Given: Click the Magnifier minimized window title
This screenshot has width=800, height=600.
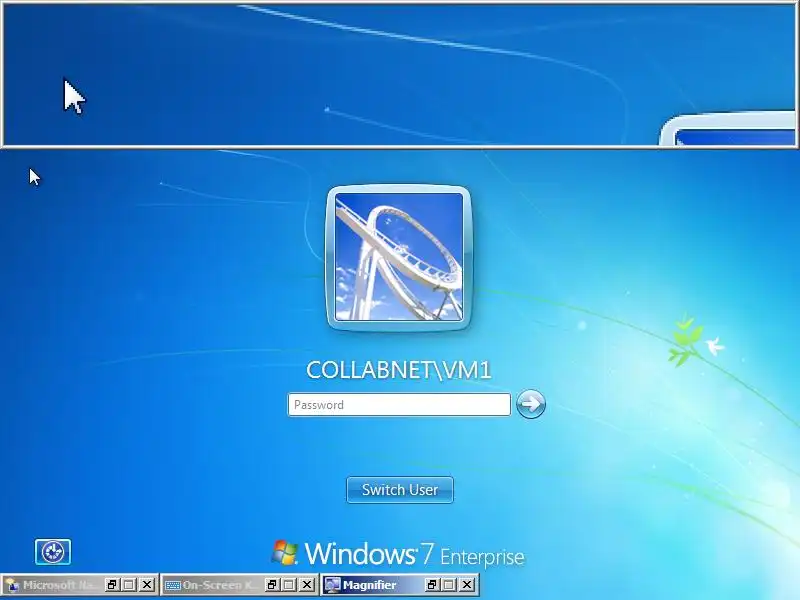Looking at the screenshot, I should pyautogui.click(x=369, y=585).
